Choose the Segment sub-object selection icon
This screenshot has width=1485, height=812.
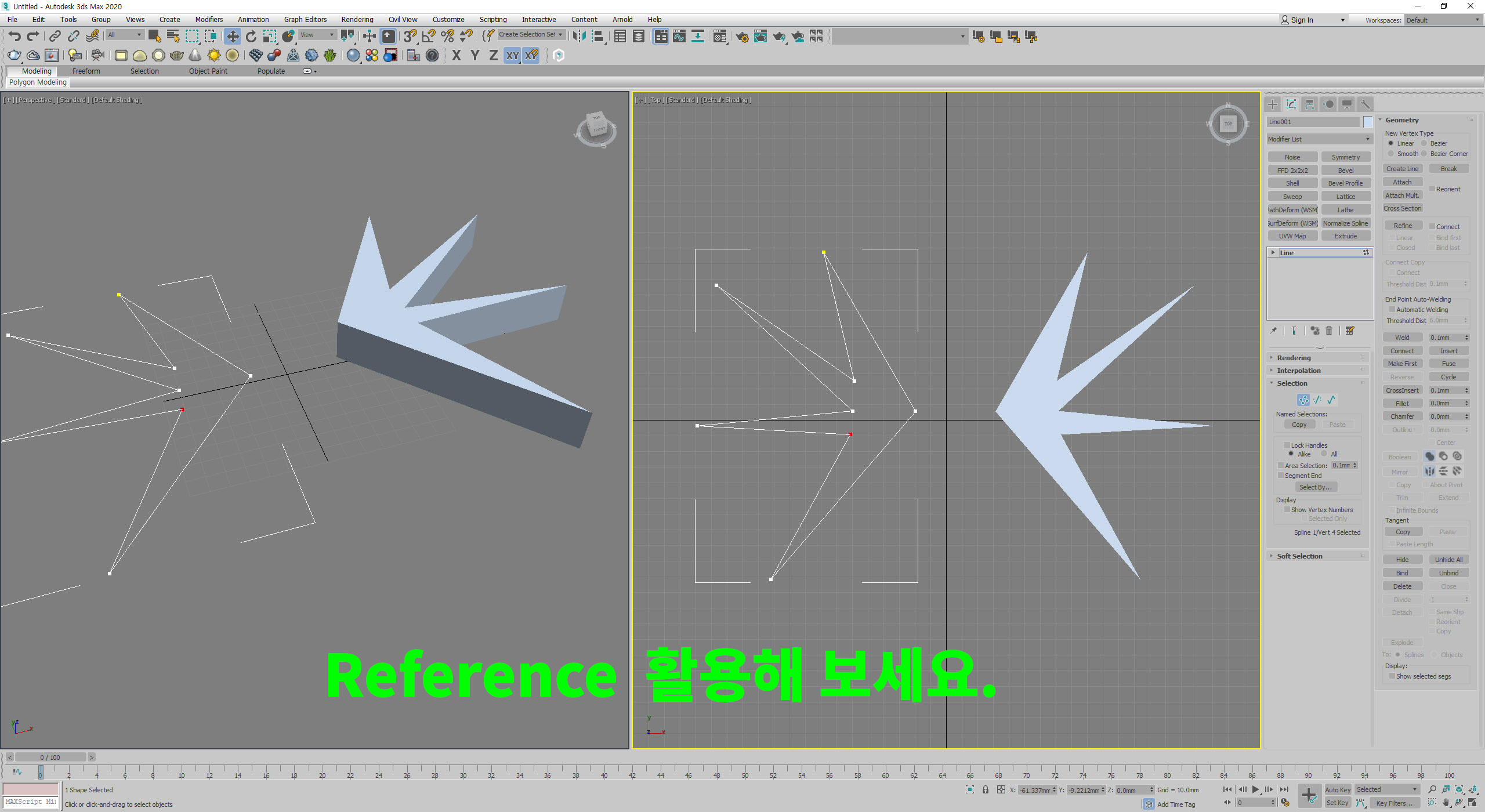click(1317, 400)
